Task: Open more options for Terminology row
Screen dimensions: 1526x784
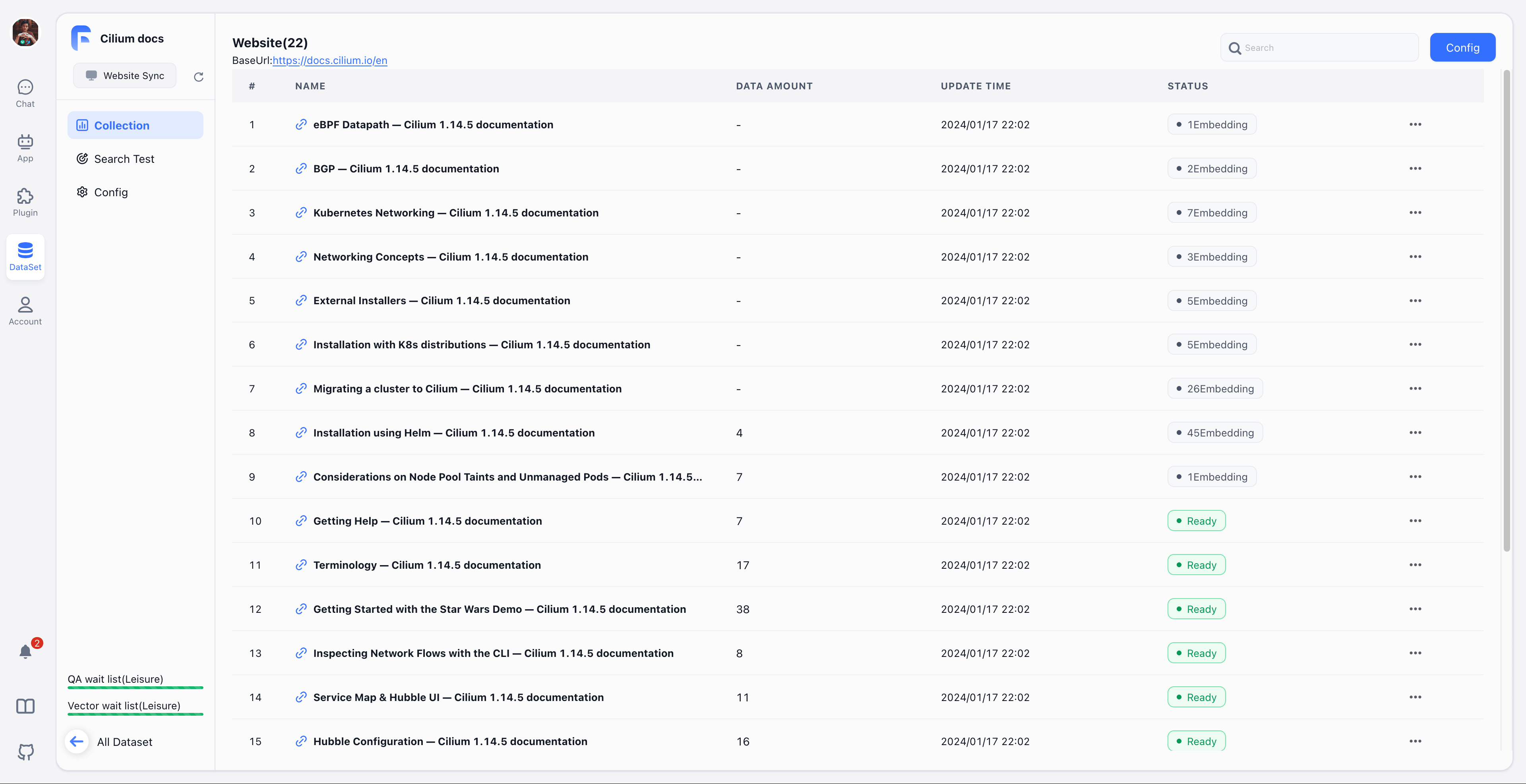Action: (x=1415, y=565)
